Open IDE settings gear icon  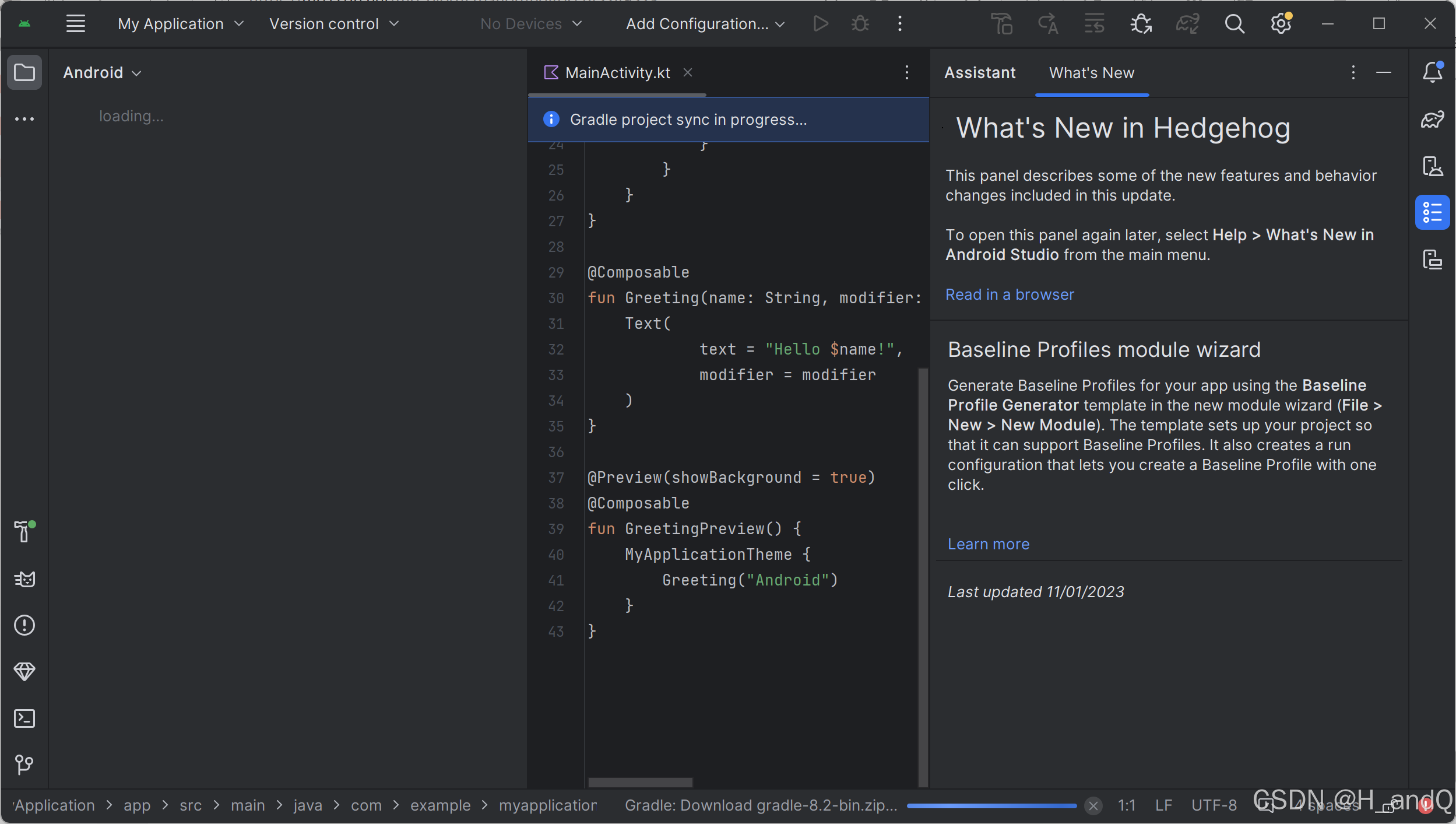click(x=1281, y=24)
